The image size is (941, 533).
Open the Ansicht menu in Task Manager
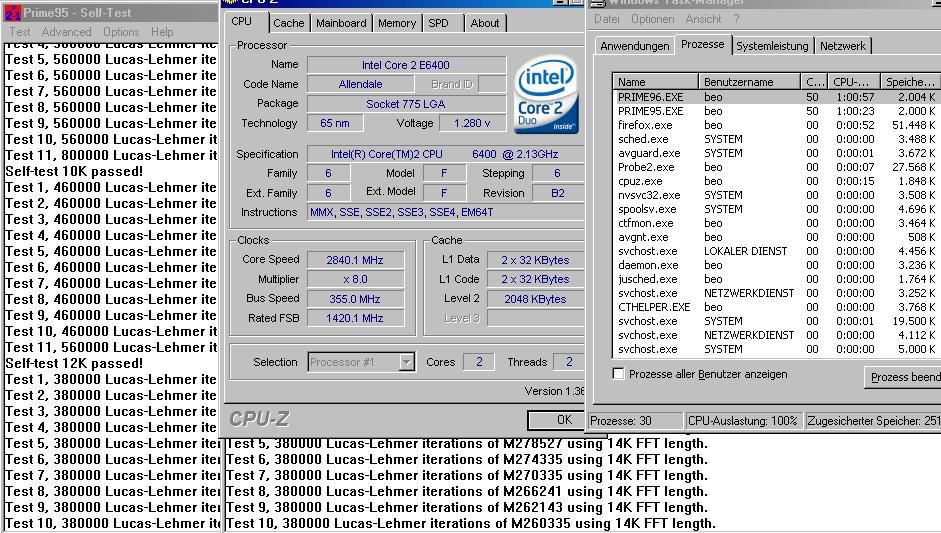[703, 19]
